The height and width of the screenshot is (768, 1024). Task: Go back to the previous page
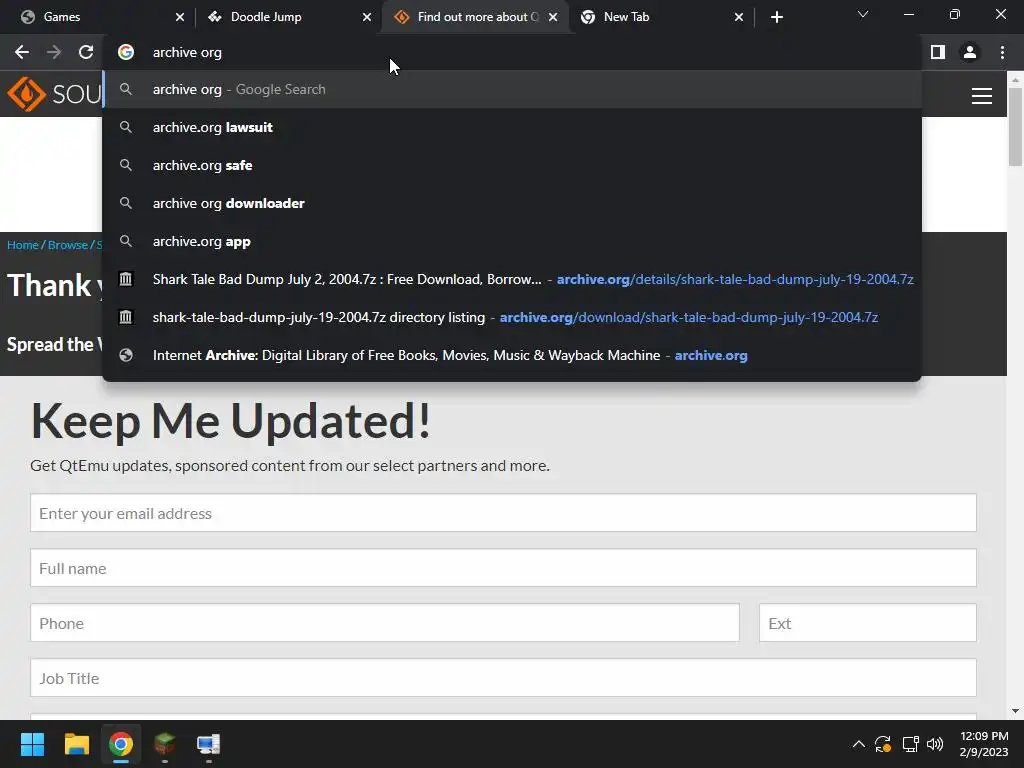[x=22, y=52]
